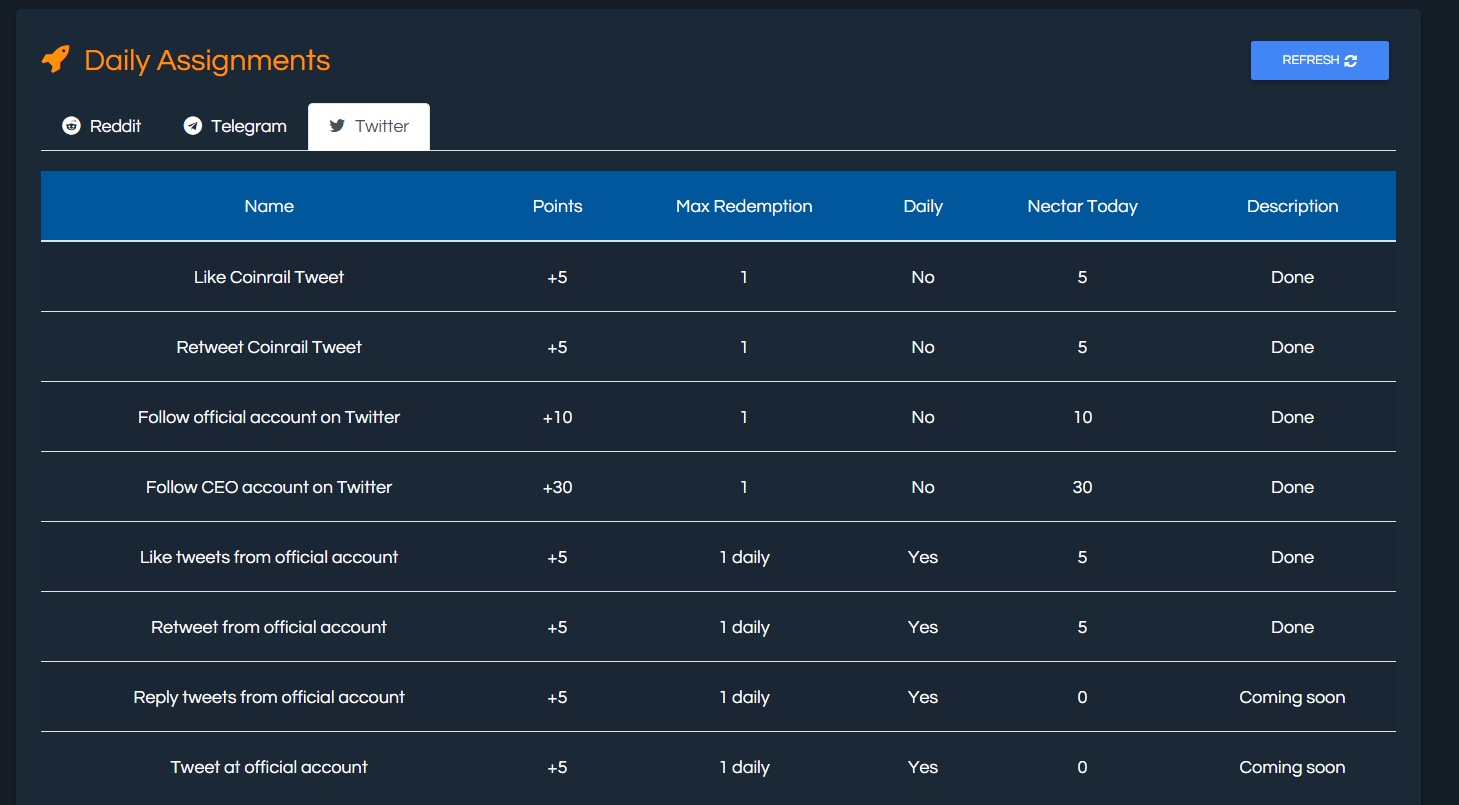
Task: Select 'Follow CEO account on Twitter' name
Action: tap(269, 487)
